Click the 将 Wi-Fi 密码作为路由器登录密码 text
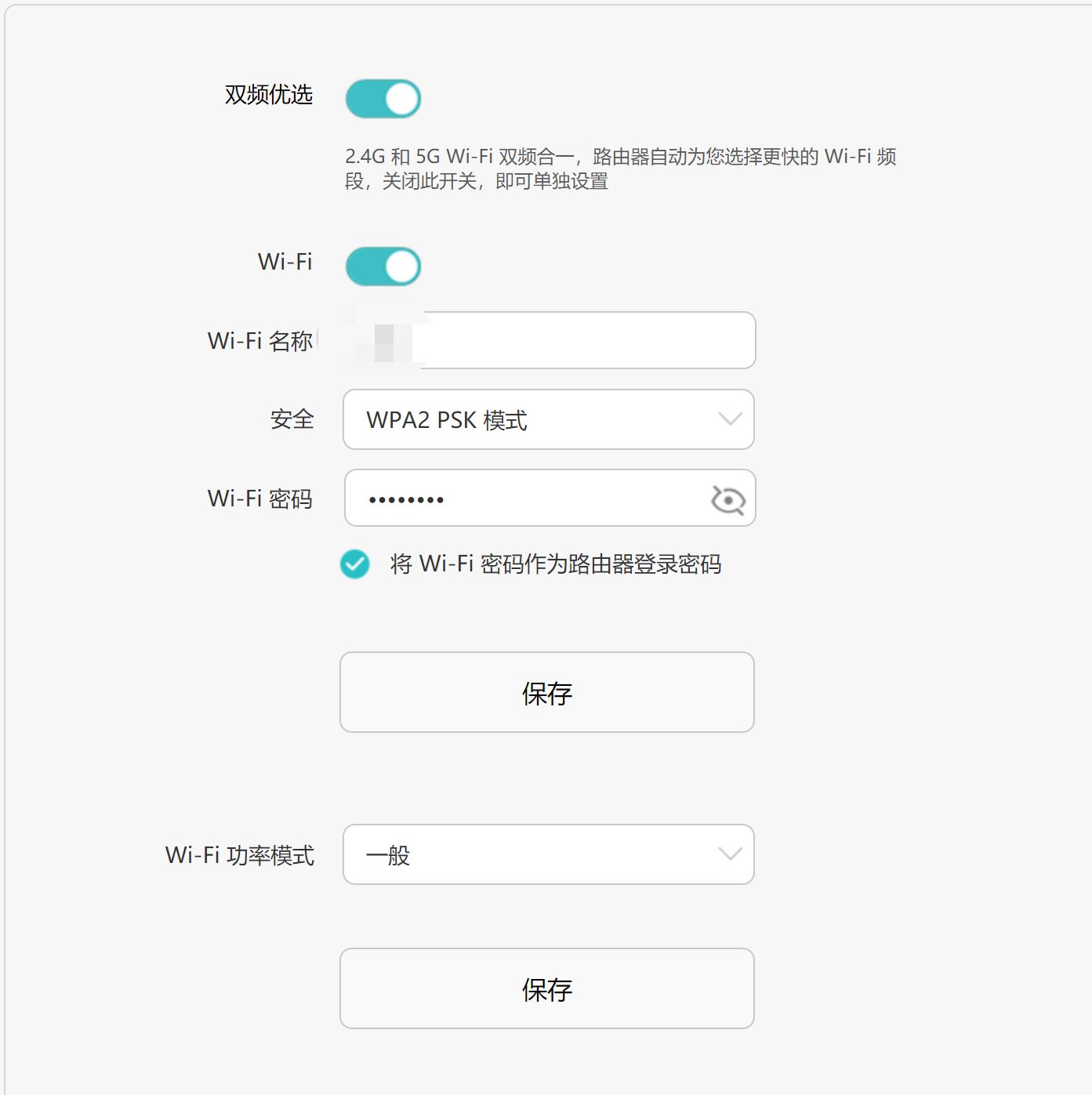 pos(555,564)
